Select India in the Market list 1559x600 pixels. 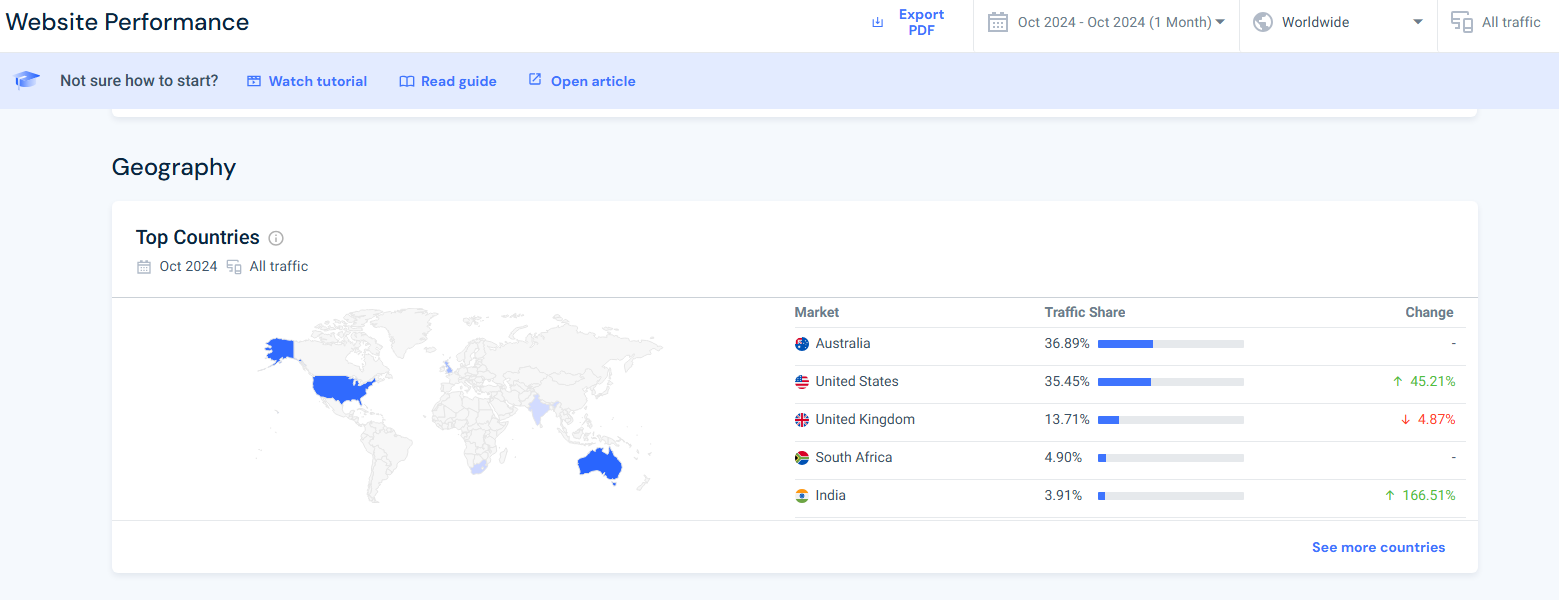point(830,495)
